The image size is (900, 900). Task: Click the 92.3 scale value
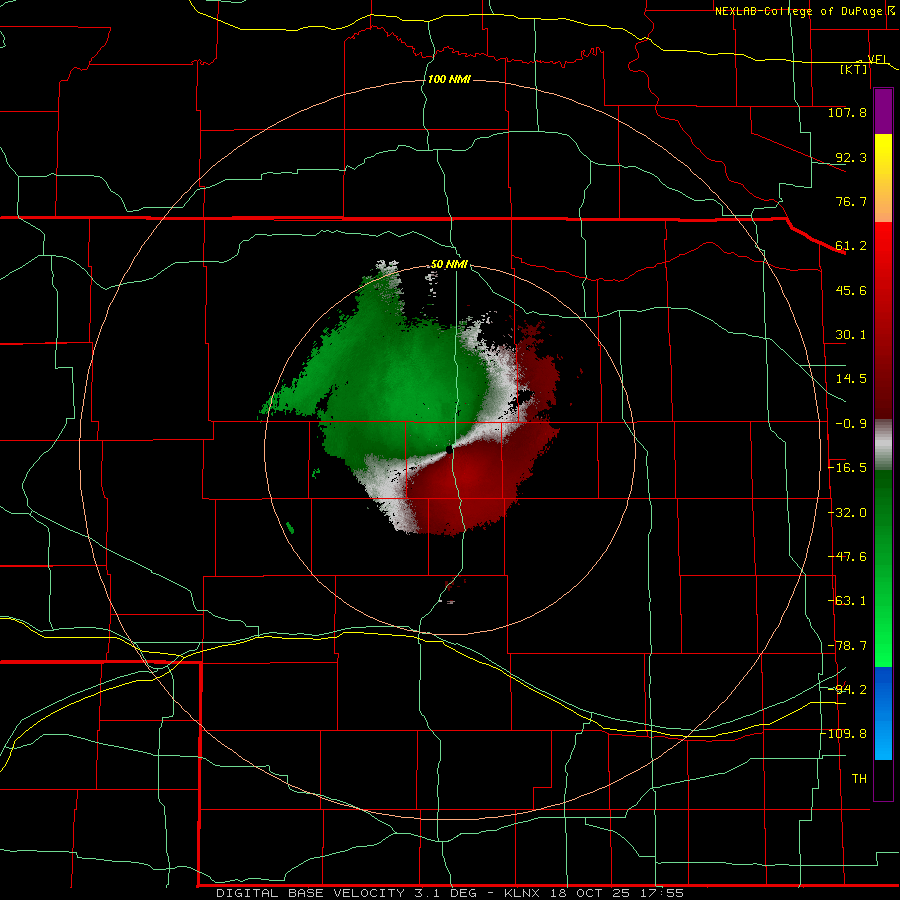(x=851, y=157)
